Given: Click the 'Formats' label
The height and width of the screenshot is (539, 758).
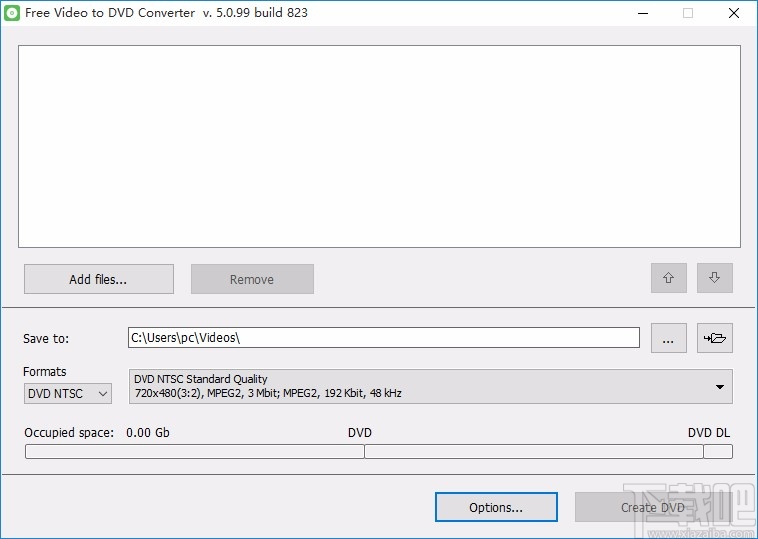Looking at the screenshot, I should click(44, 372).
